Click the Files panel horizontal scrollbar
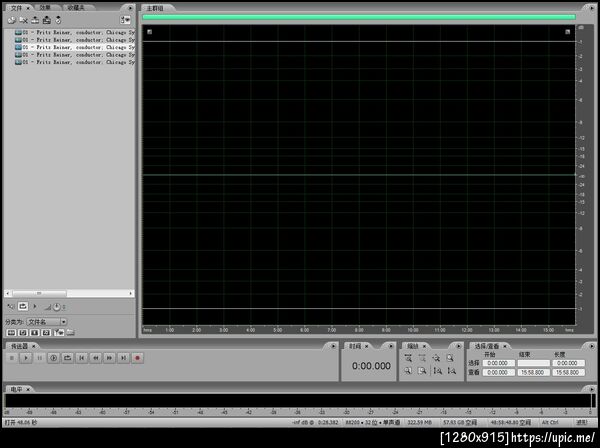Image resolution: width=600 pixels, height=448 pixels. coord(69,293)
